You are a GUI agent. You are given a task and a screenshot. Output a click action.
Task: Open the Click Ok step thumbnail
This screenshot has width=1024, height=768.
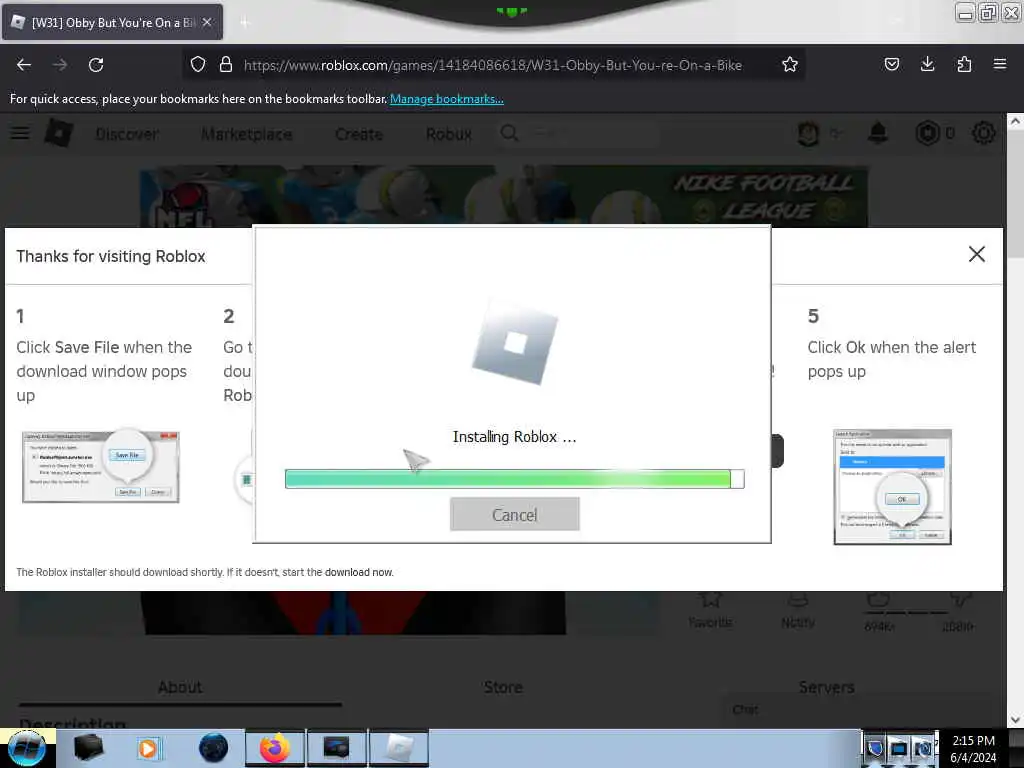click(892, 487)
